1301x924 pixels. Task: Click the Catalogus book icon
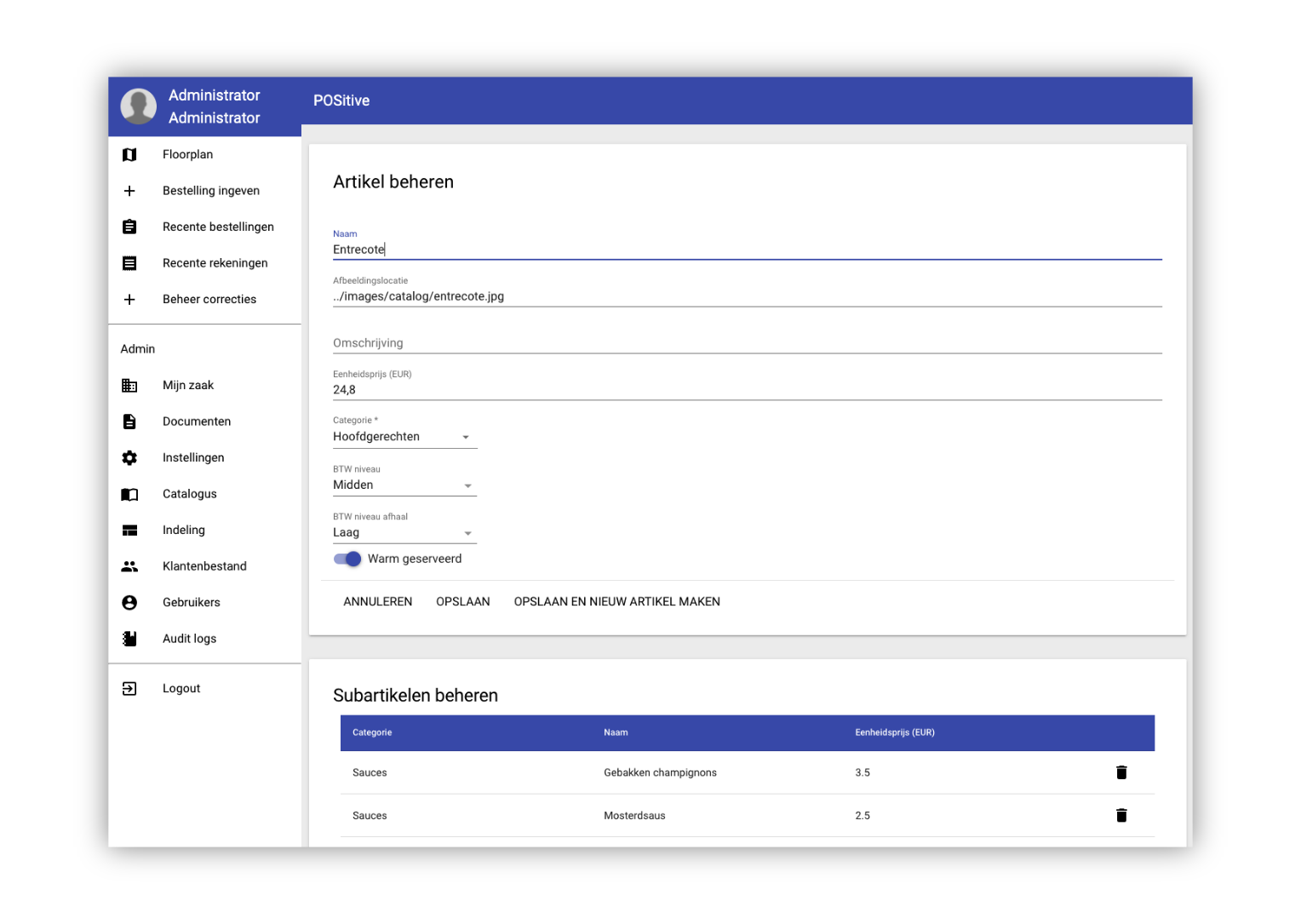129,495
